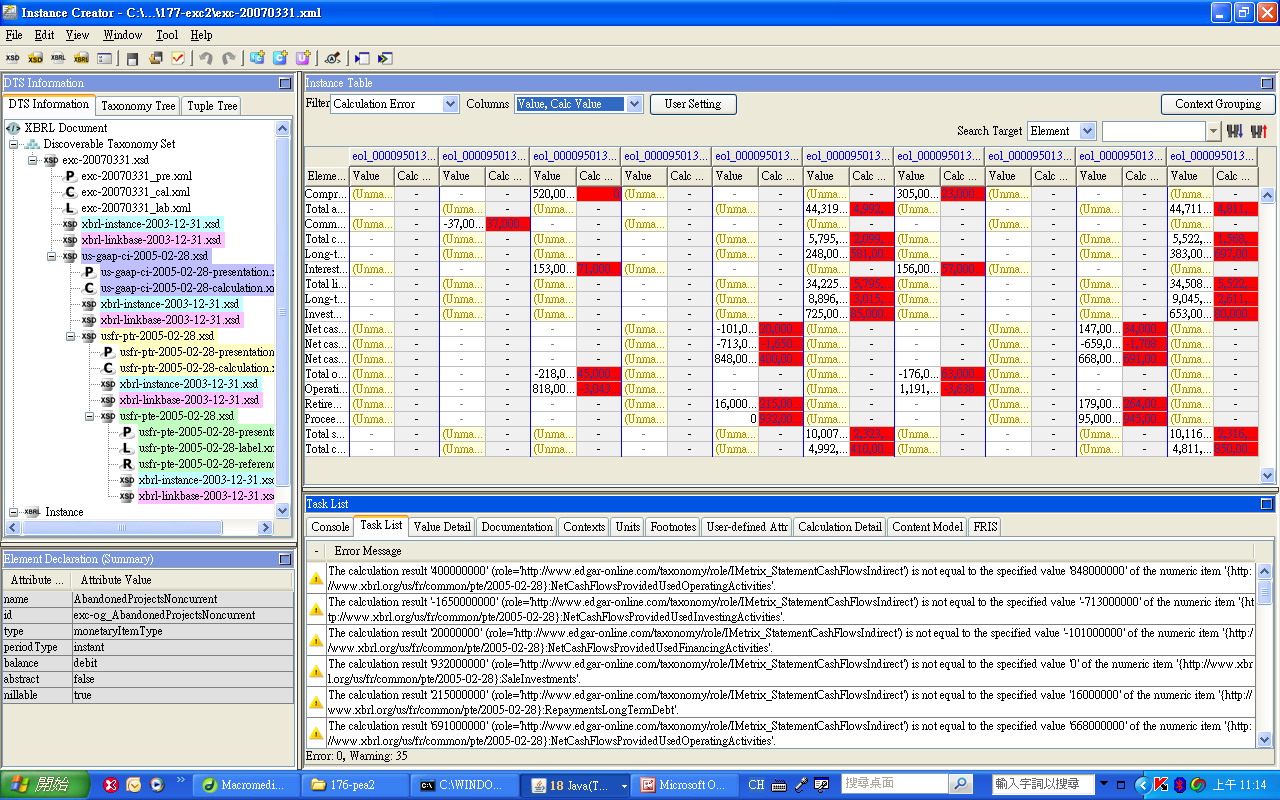
Task: Open the 176-pea2 folder in the taskbar
Action: [354, 785]
